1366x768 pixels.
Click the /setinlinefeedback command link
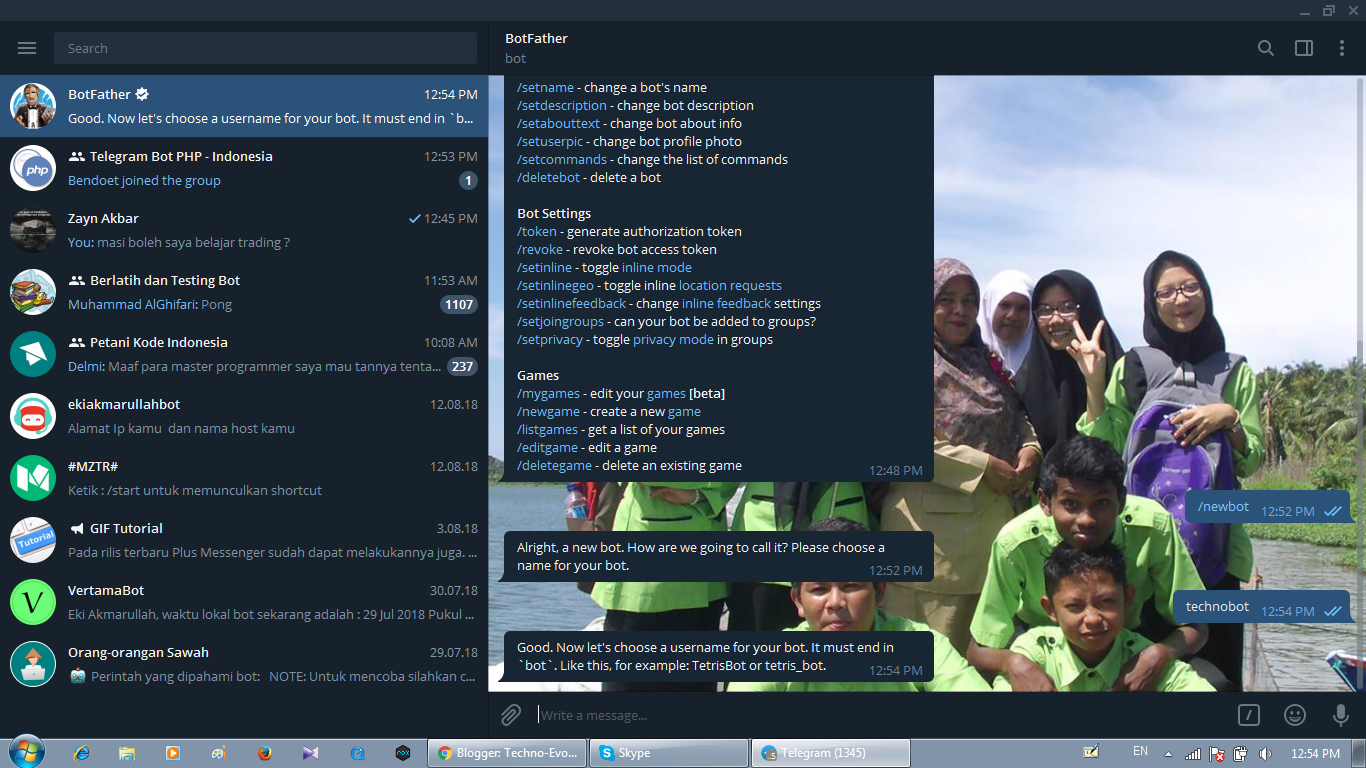571,303
